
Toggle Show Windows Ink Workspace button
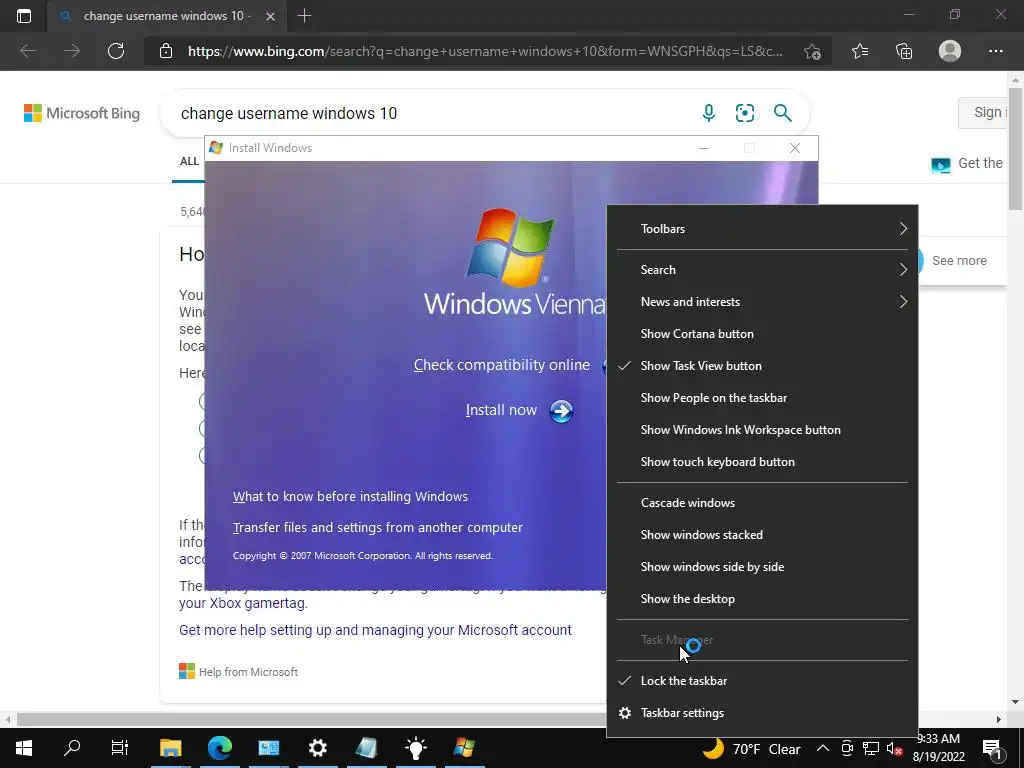(x=762, y=430)
